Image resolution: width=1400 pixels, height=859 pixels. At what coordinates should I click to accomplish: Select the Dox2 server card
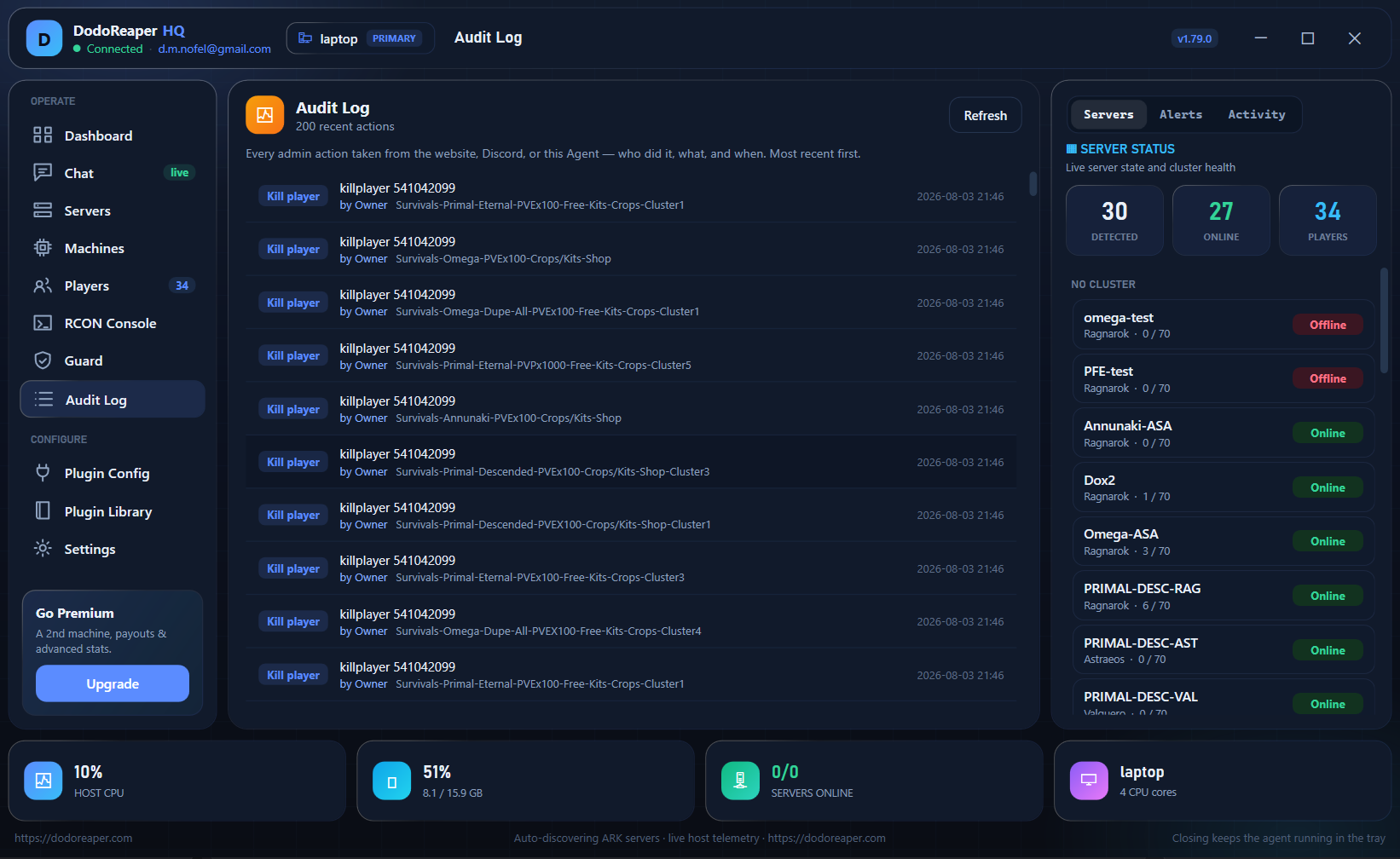pyautogui.click(x=1223, y=487)
